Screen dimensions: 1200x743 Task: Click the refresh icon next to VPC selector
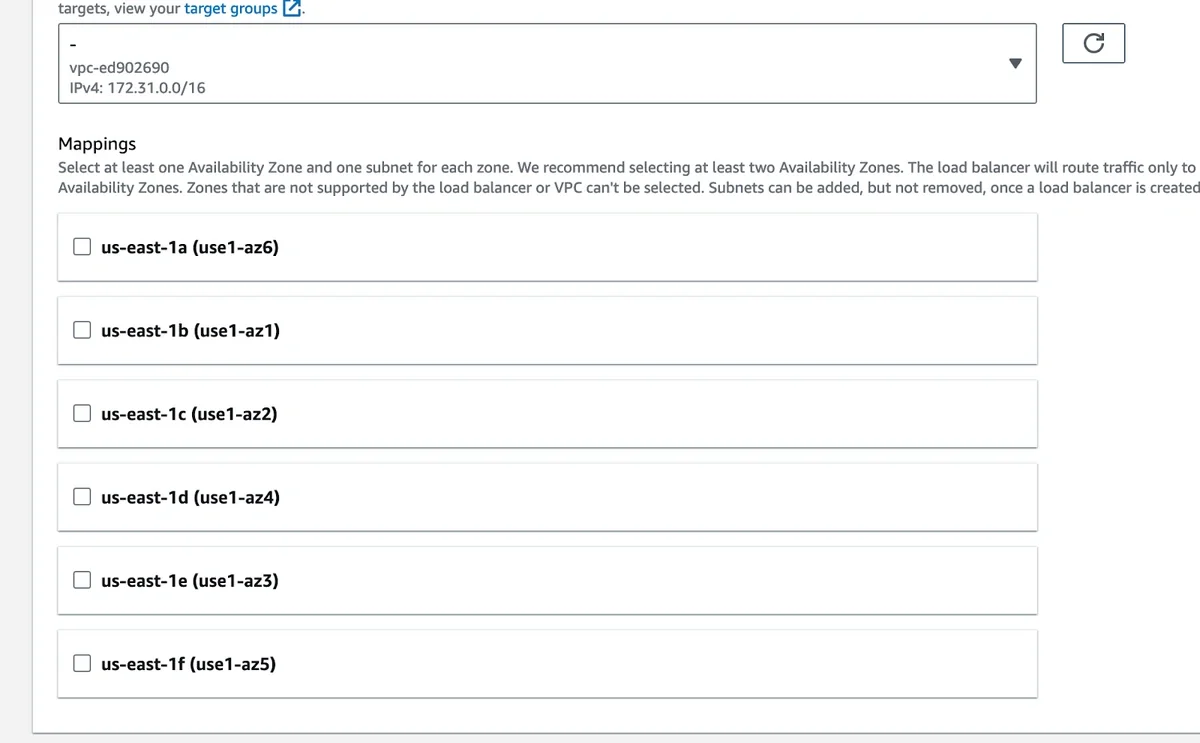(1094, 43)
